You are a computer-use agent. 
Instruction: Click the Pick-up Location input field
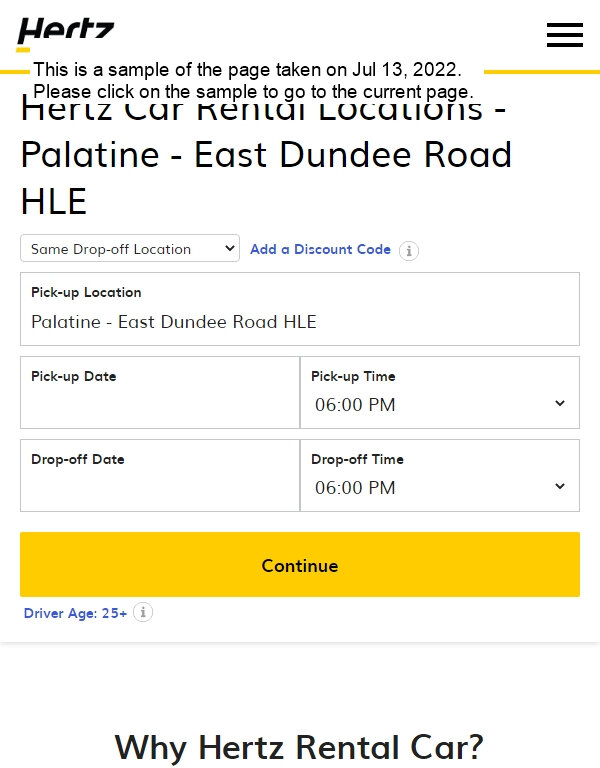(x=300, y=309)
